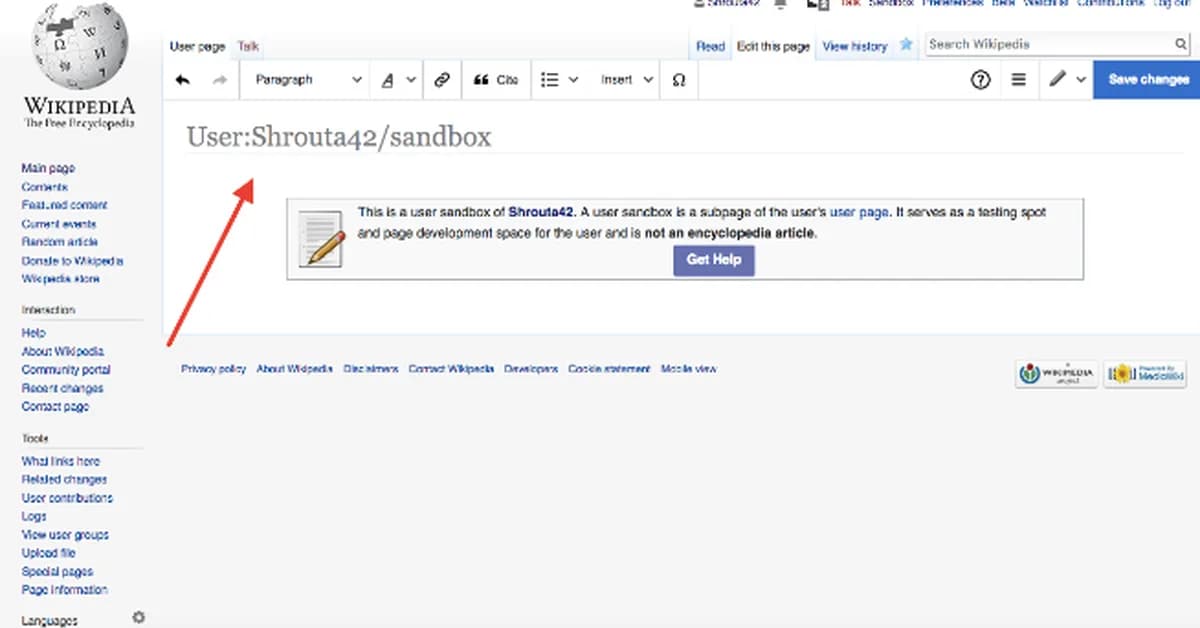The image size is (1200, 628).
Task: Open Special pages link
Action: coord(57,572)
